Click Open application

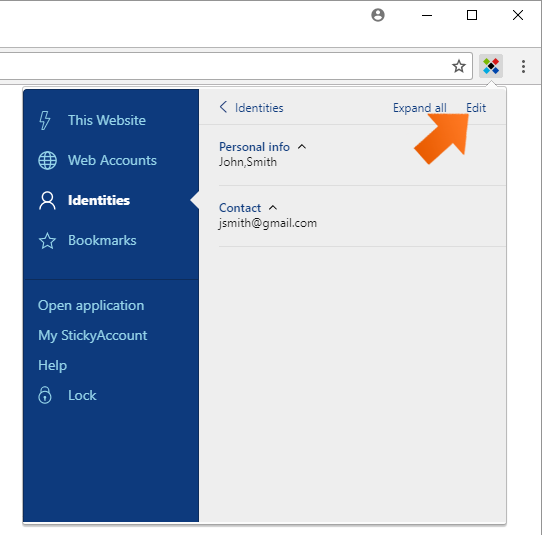91,306
